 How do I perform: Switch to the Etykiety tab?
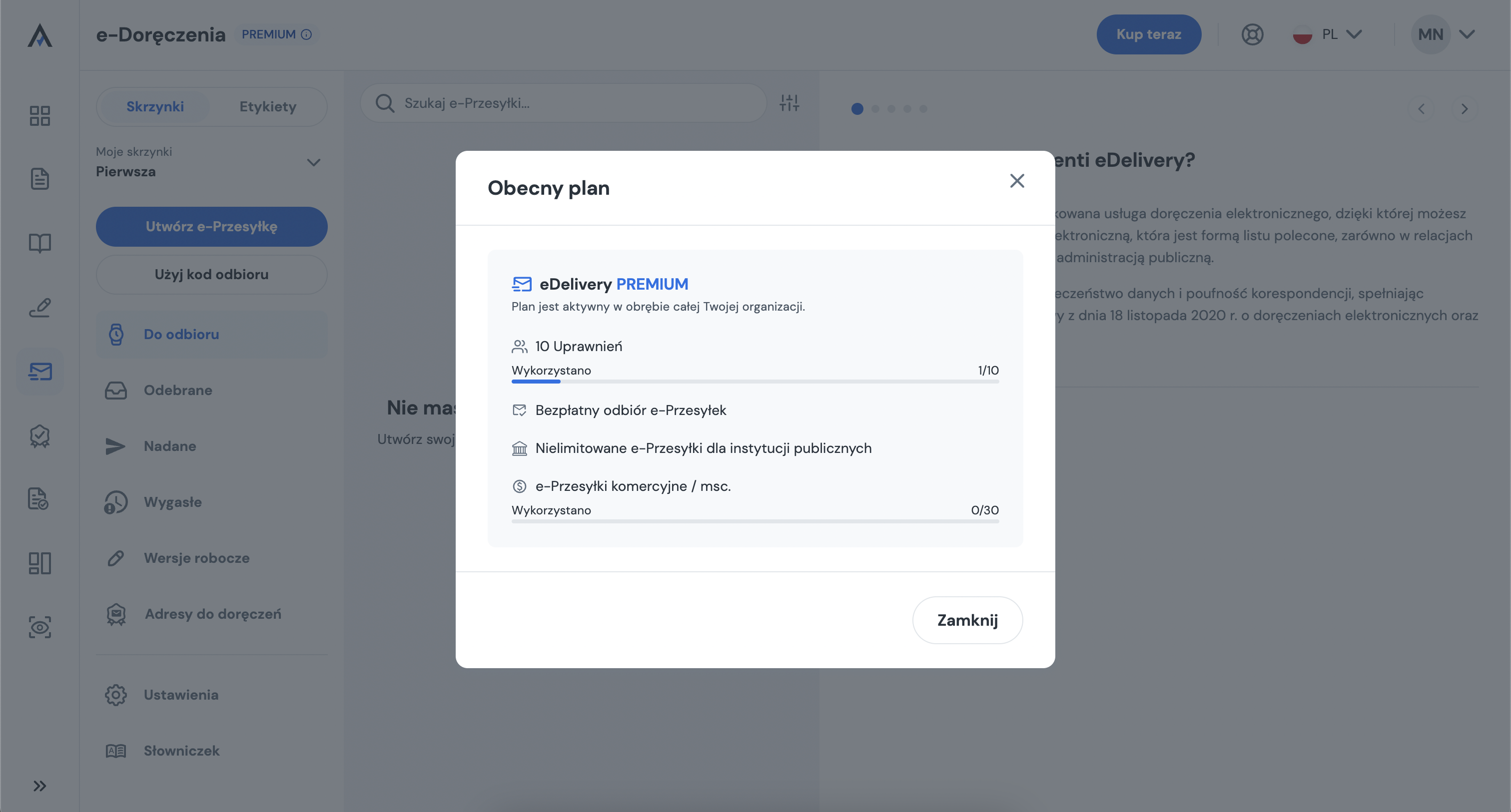point(267,106)
